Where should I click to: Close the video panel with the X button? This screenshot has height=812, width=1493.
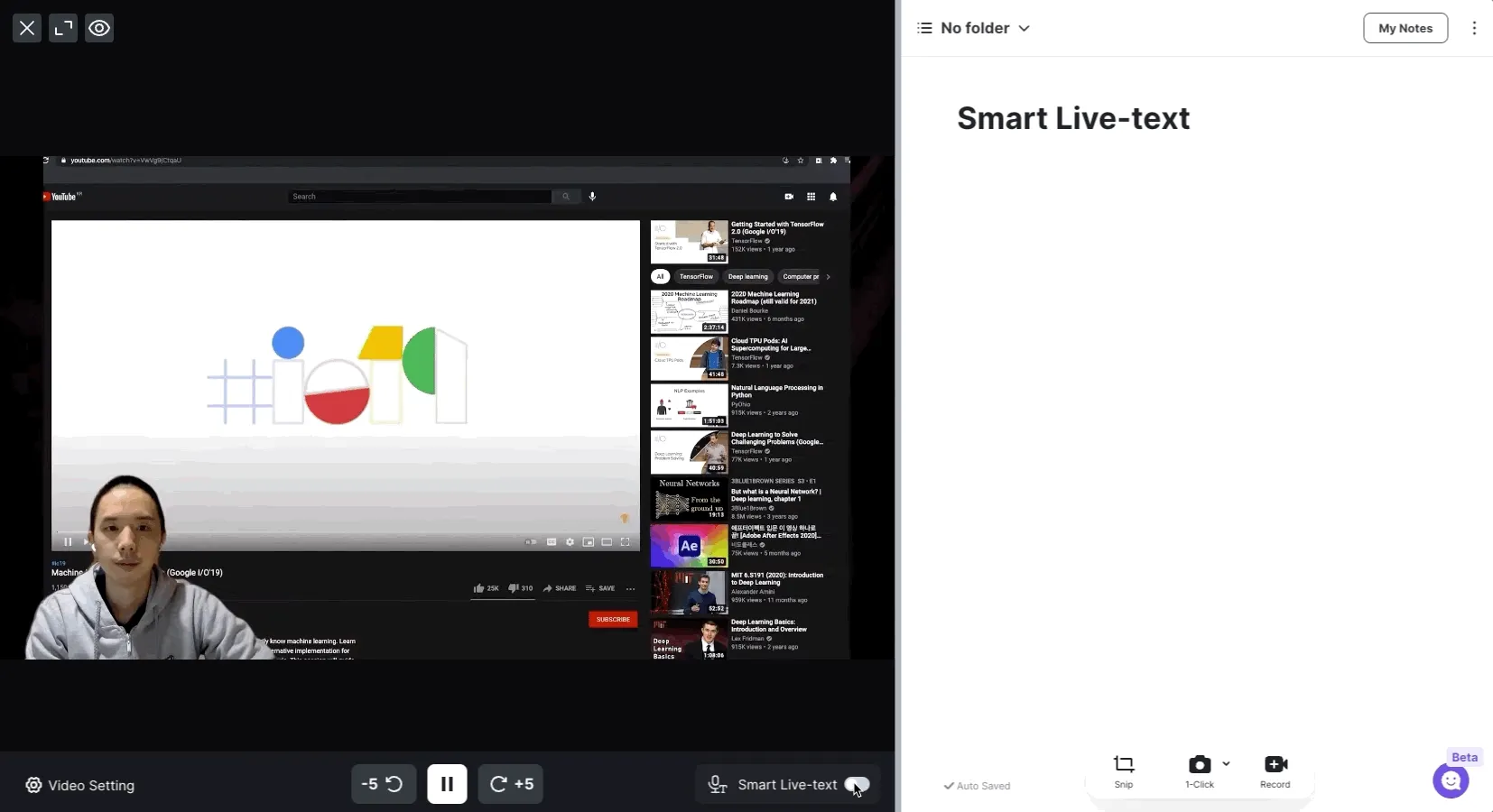(x=27, y=28)
